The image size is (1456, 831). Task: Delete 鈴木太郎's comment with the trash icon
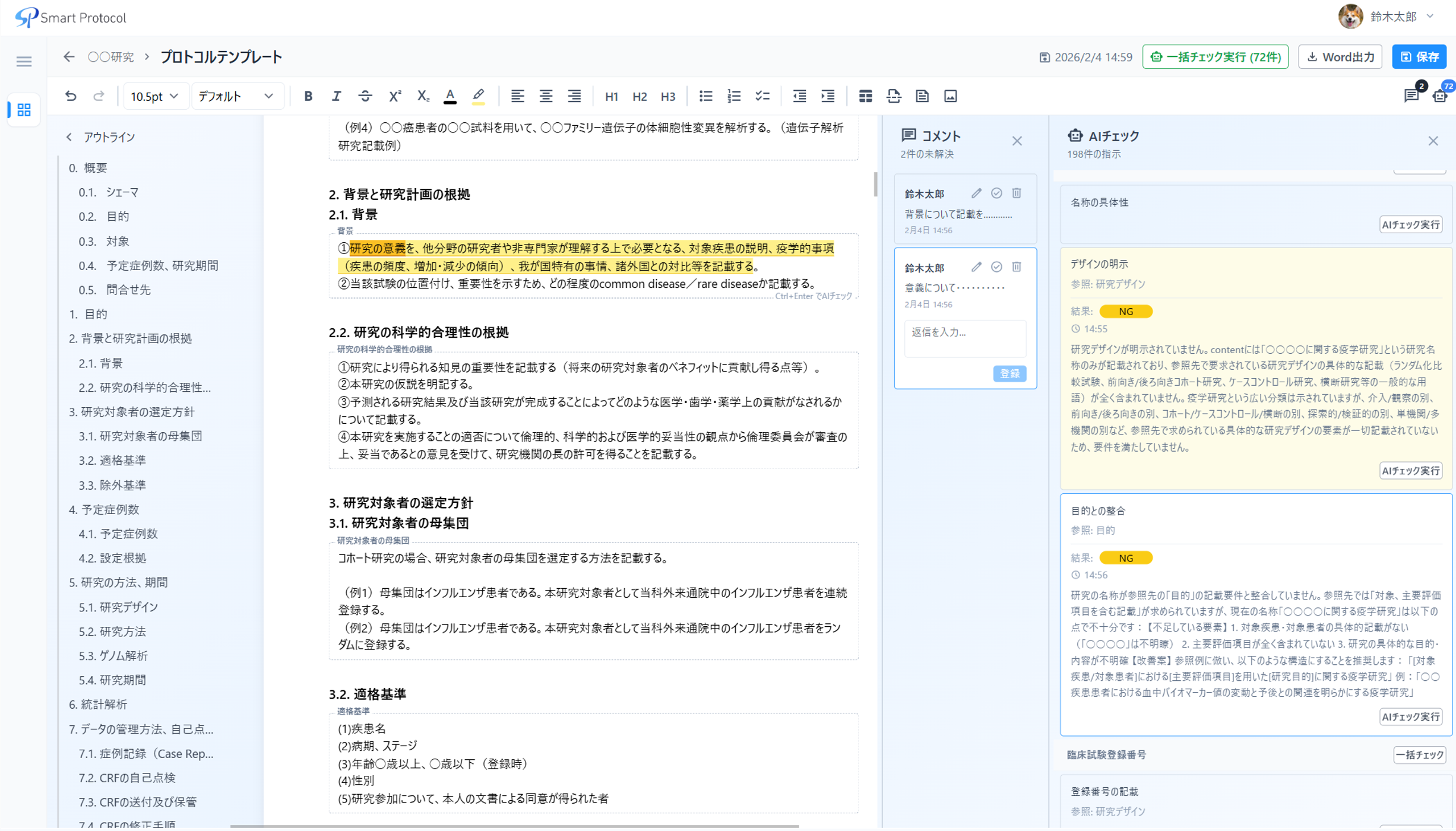(1017, 193)
